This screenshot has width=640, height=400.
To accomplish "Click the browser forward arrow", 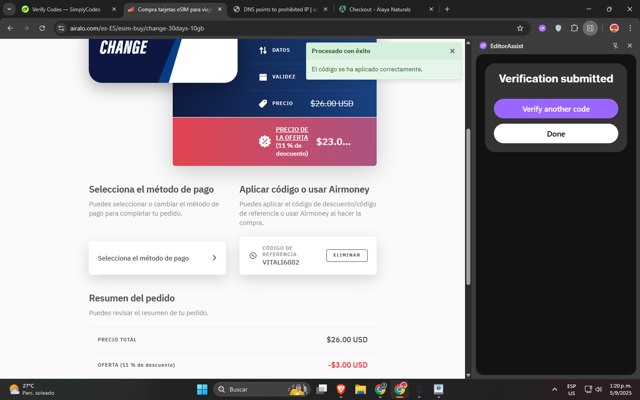I will click(x=26, y=28).
